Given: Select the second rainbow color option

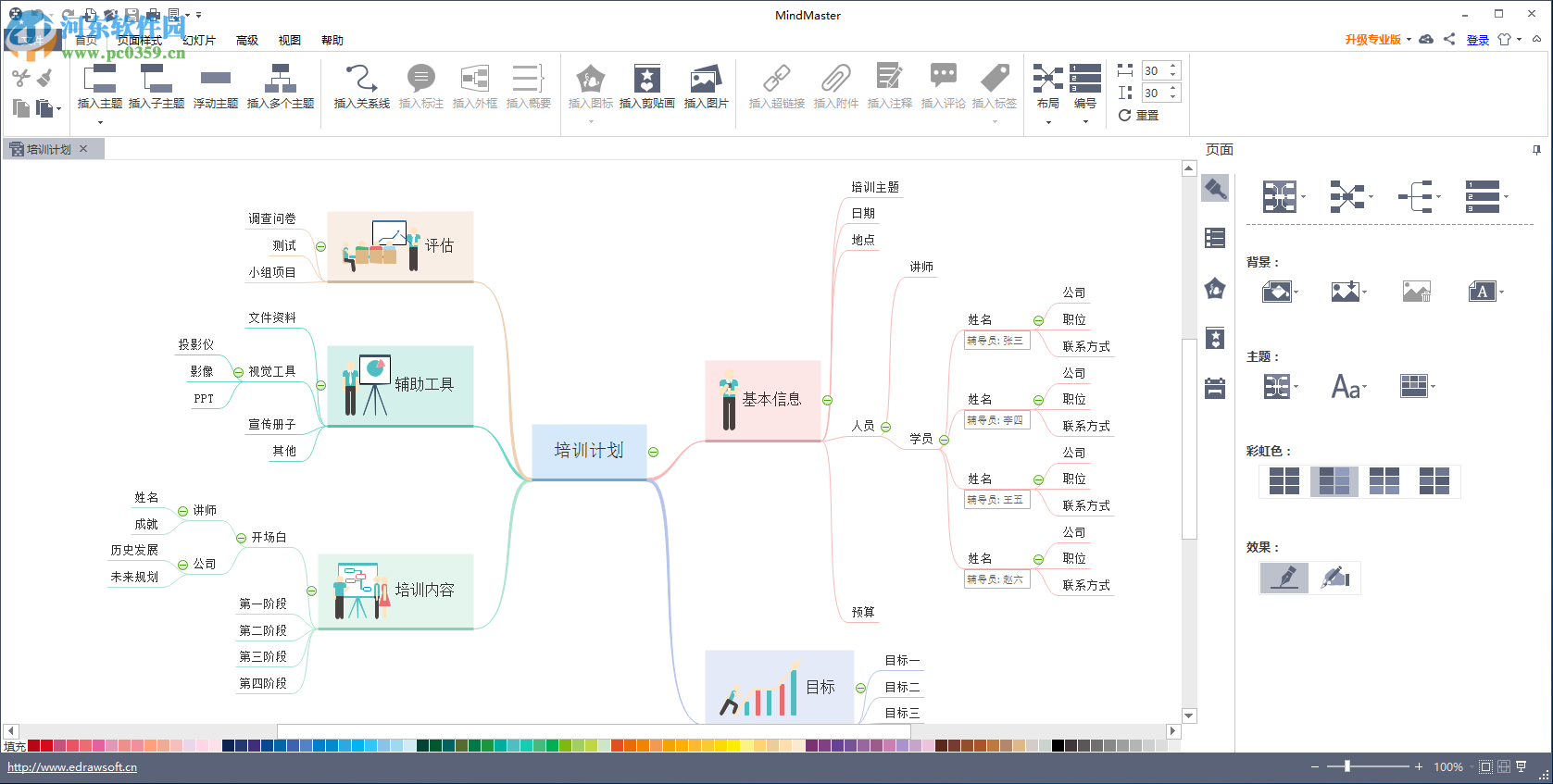Looking at the screenshot, I should (x=1334, y=481).
